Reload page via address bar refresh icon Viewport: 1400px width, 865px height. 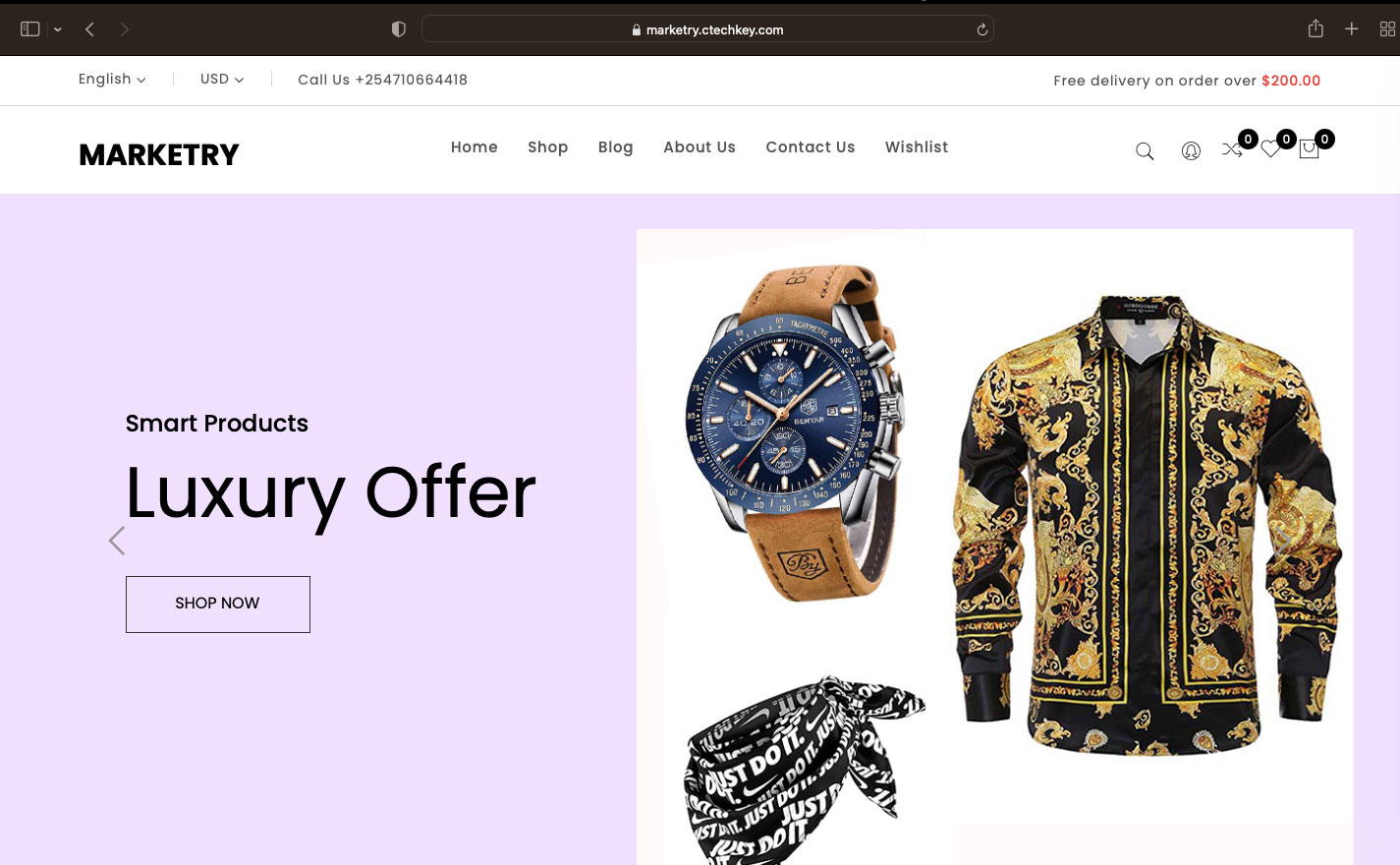tap(981, 29)
